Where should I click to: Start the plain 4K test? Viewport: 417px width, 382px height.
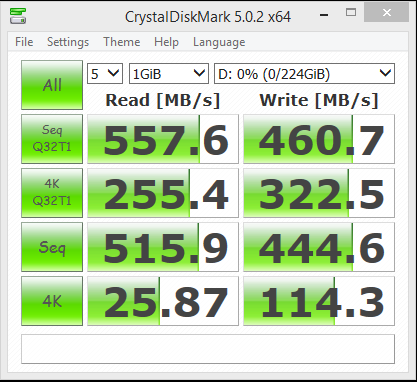coord(52,301)
